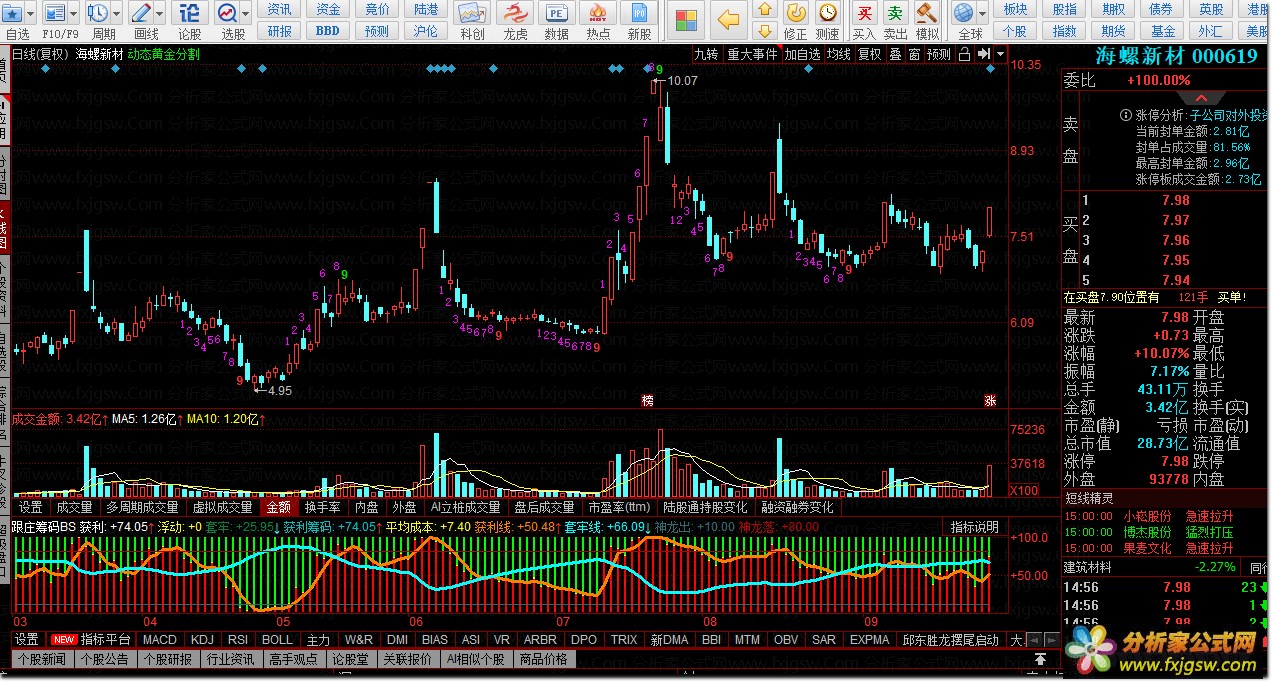Open the 论股 discussion icon

(x=190, y=13)
